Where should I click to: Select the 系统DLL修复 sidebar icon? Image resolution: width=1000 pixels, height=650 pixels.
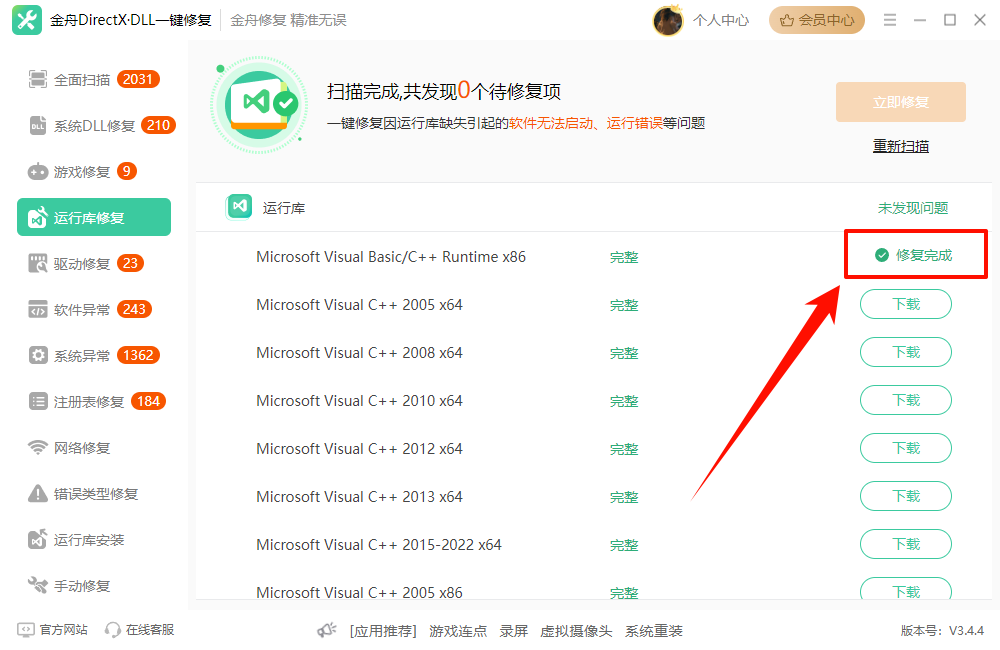click(38, 126)
